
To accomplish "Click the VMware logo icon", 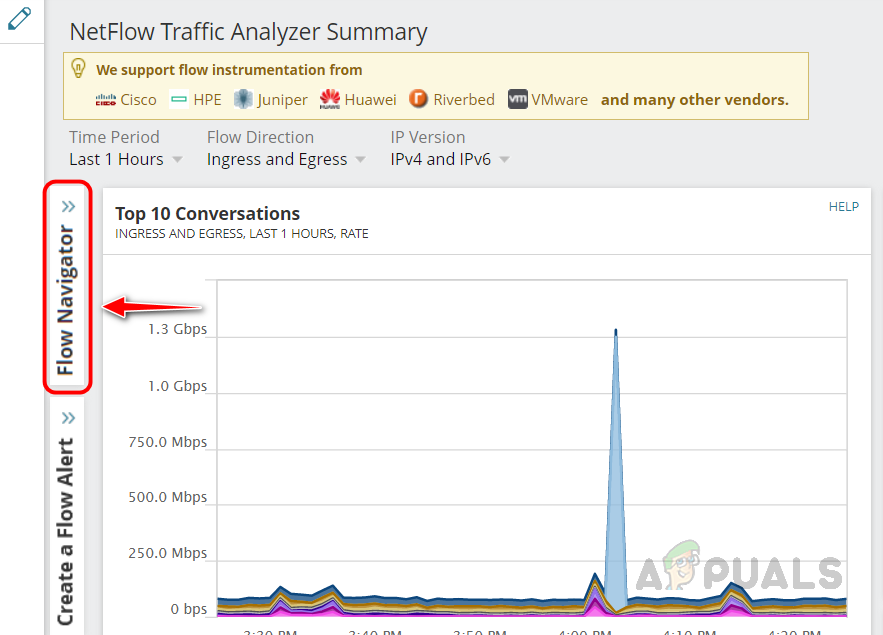I will 518,99.
